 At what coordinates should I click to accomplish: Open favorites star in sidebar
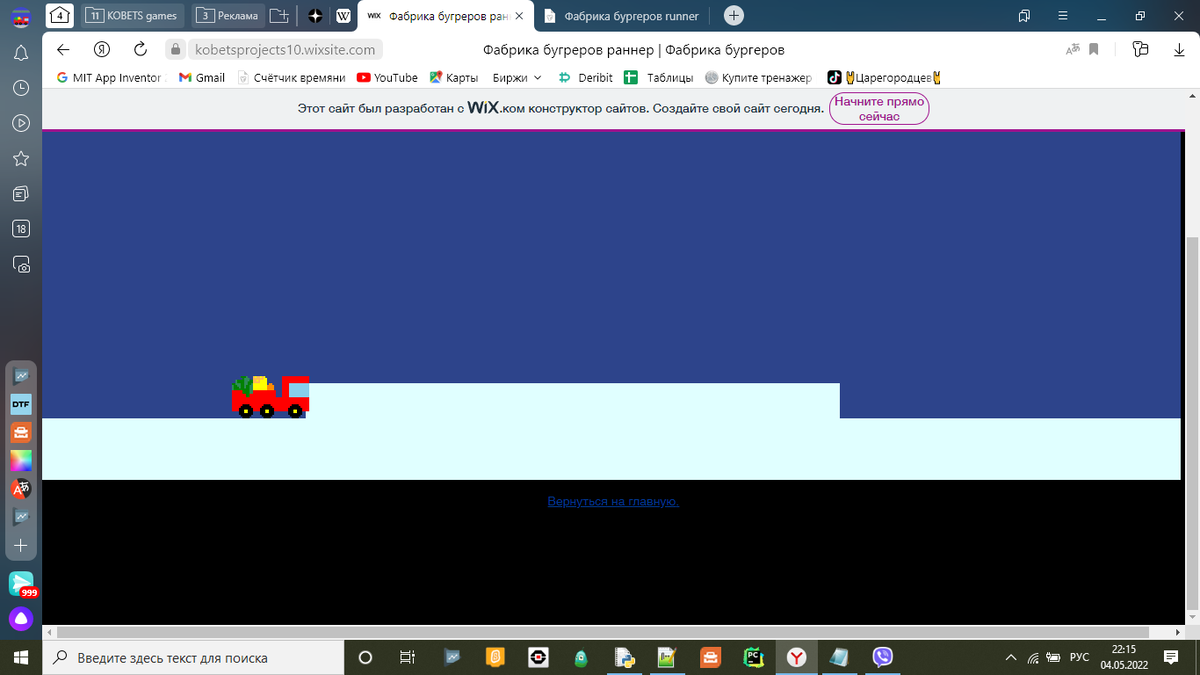click(x=21, y=158)
